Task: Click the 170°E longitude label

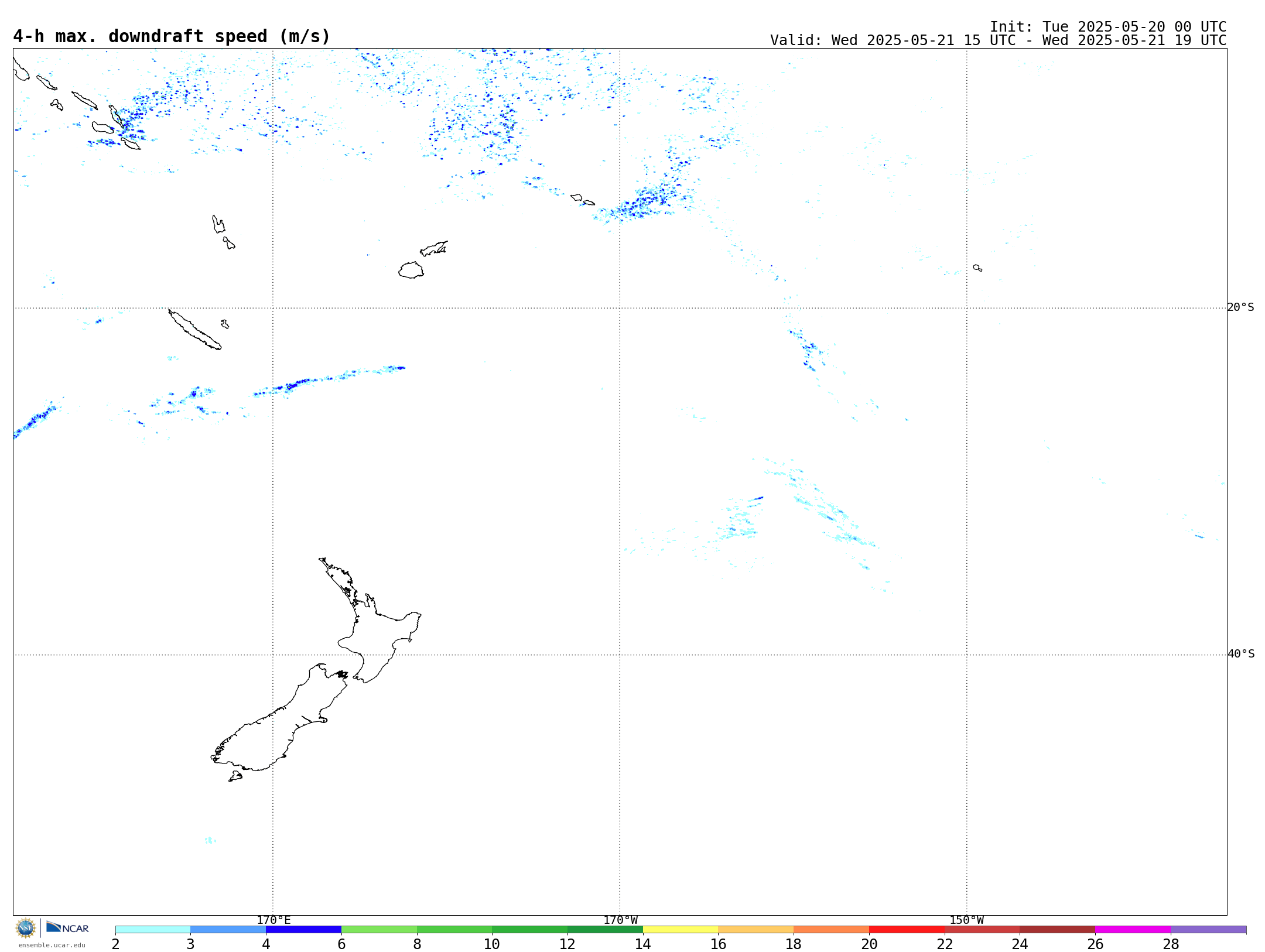Action: 273,920
